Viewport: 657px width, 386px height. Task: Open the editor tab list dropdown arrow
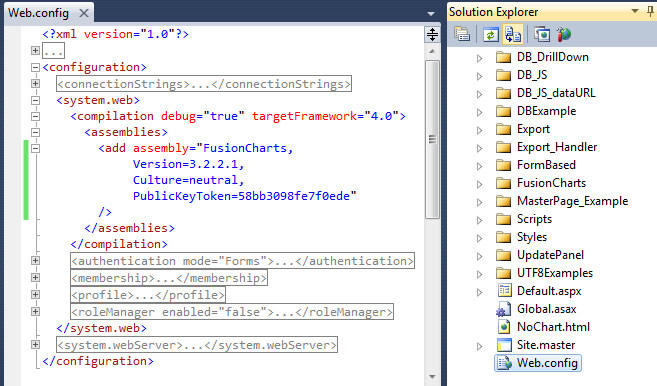(x=431, y=14)
